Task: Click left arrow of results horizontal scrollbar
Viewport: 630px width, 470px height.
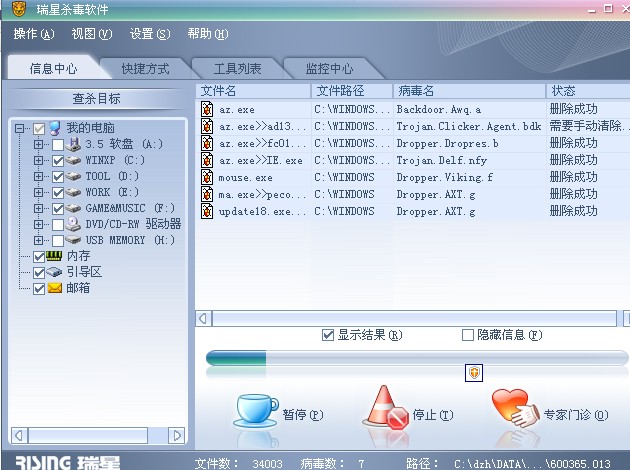Action: tap(203, 319)
